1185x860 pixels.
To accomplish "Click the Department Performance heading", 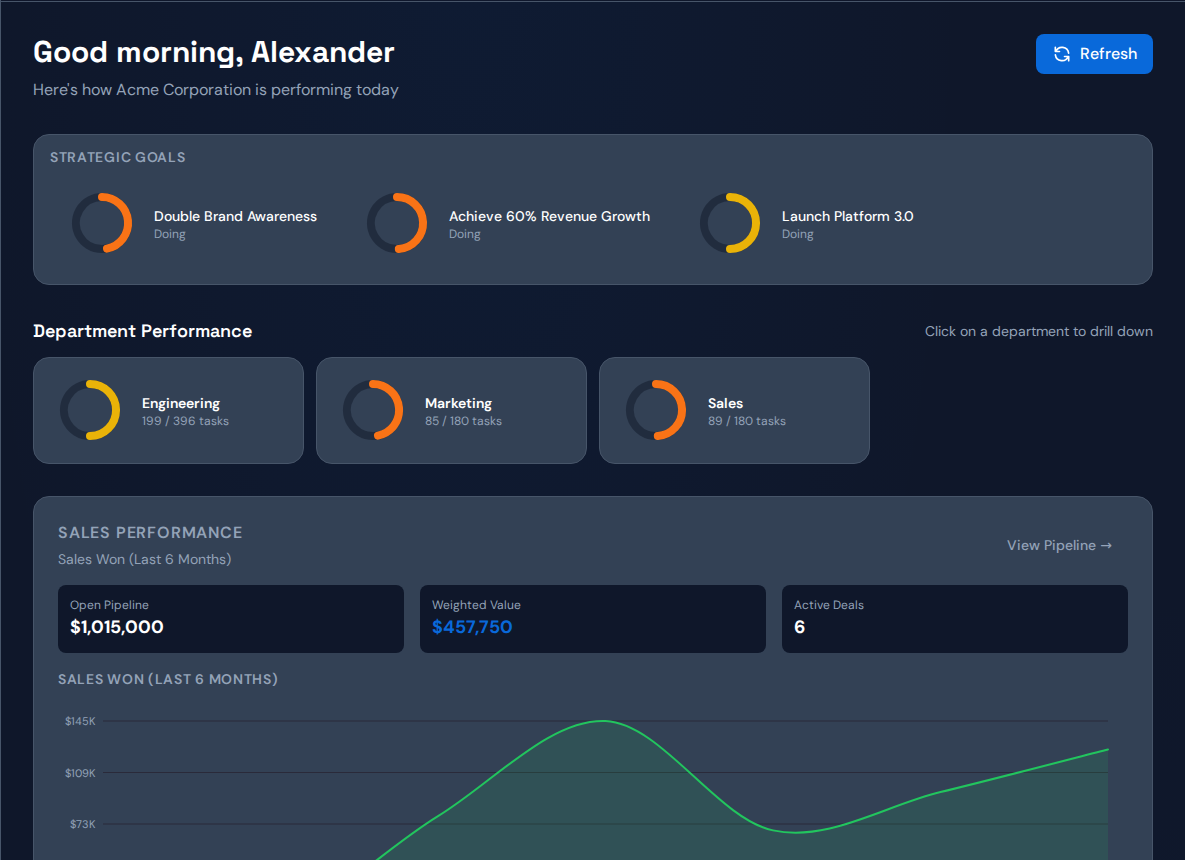I will pyautogui.click(x=143, y=331).
